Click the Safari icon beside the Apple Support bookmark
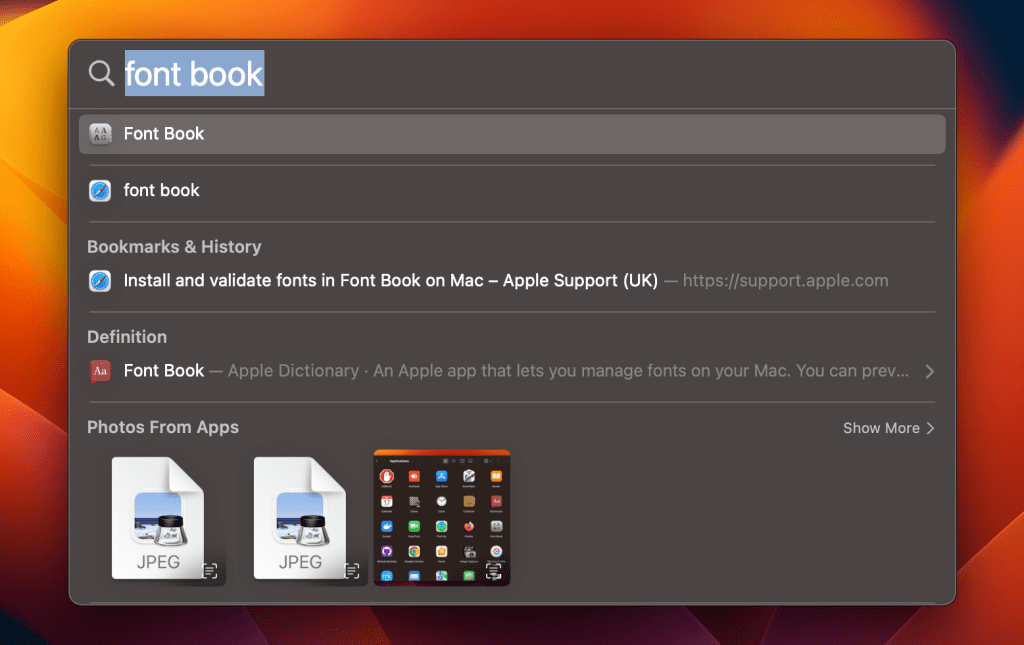Image resolution: width=1024 pixels, height=645 pixels. pos(100,281)
